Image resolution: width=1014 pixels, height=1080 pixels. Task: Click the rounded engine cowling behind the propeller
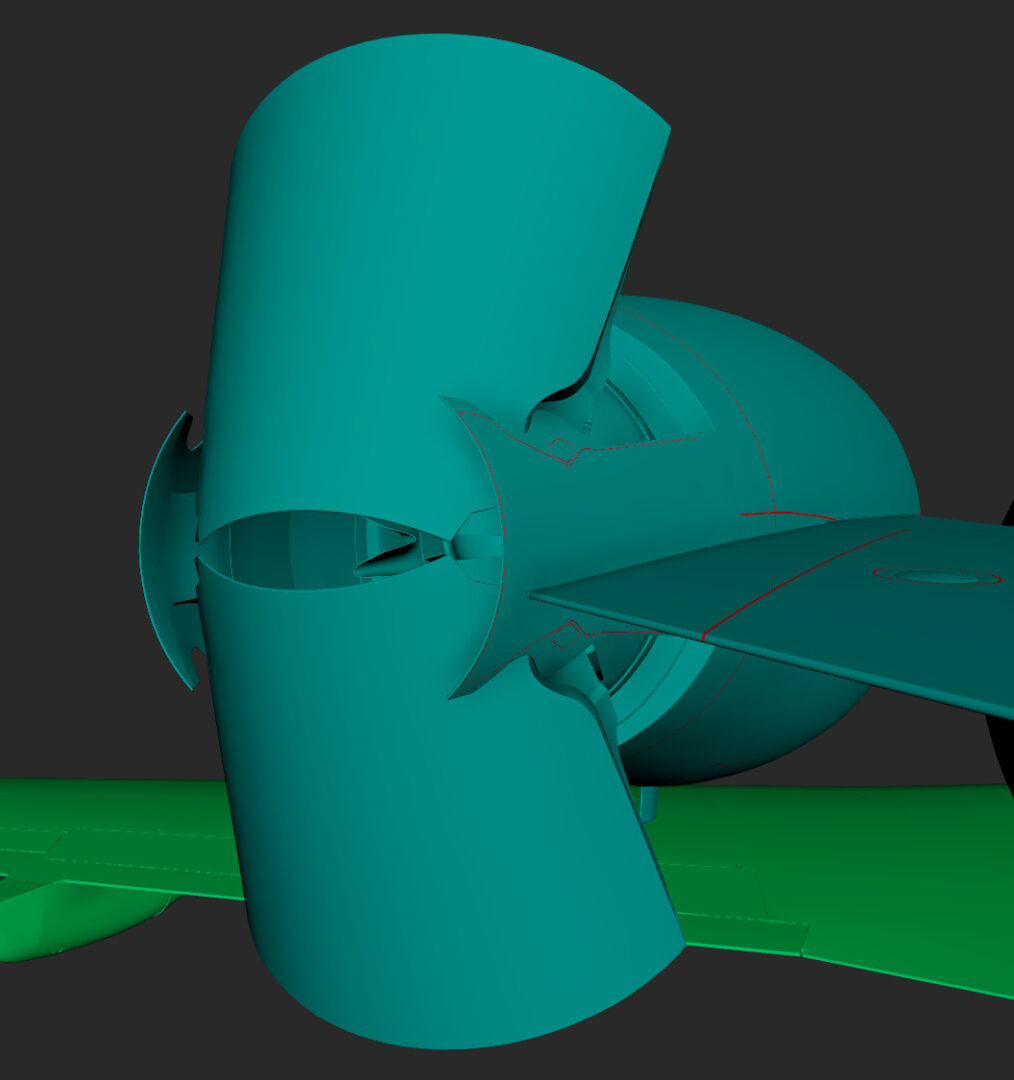820,420
